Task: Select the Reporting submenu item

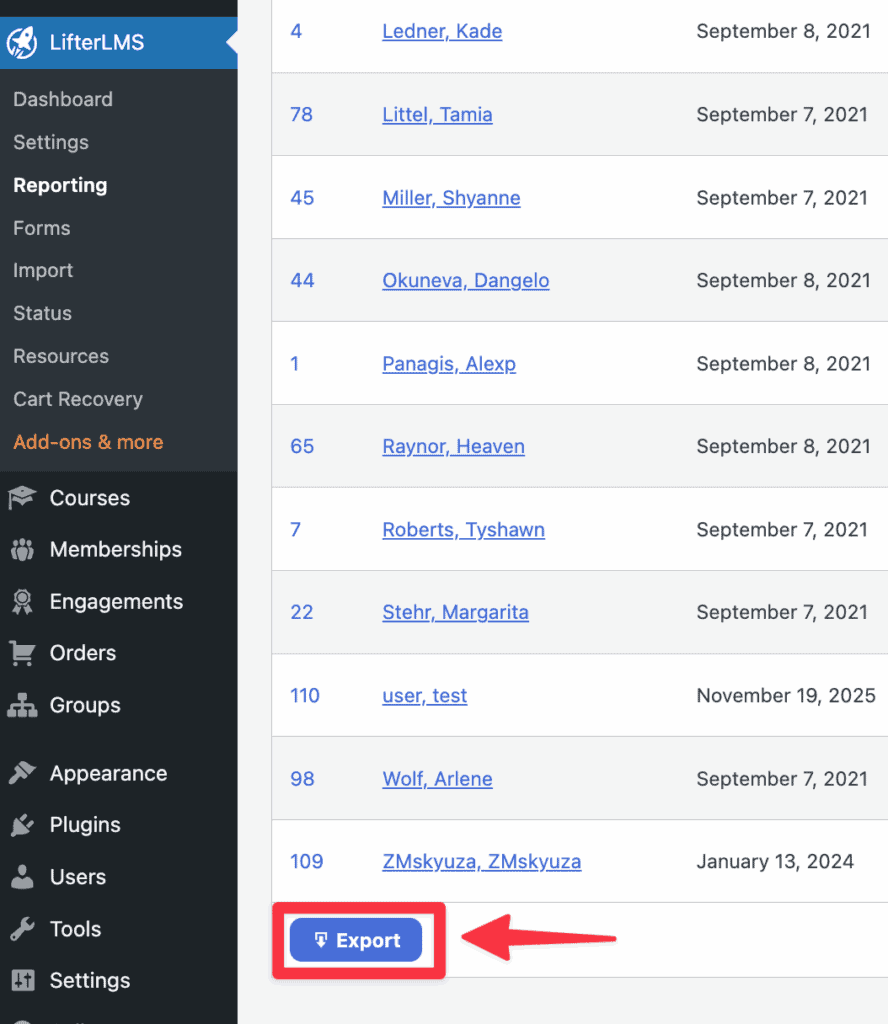Action: [60, 185]
